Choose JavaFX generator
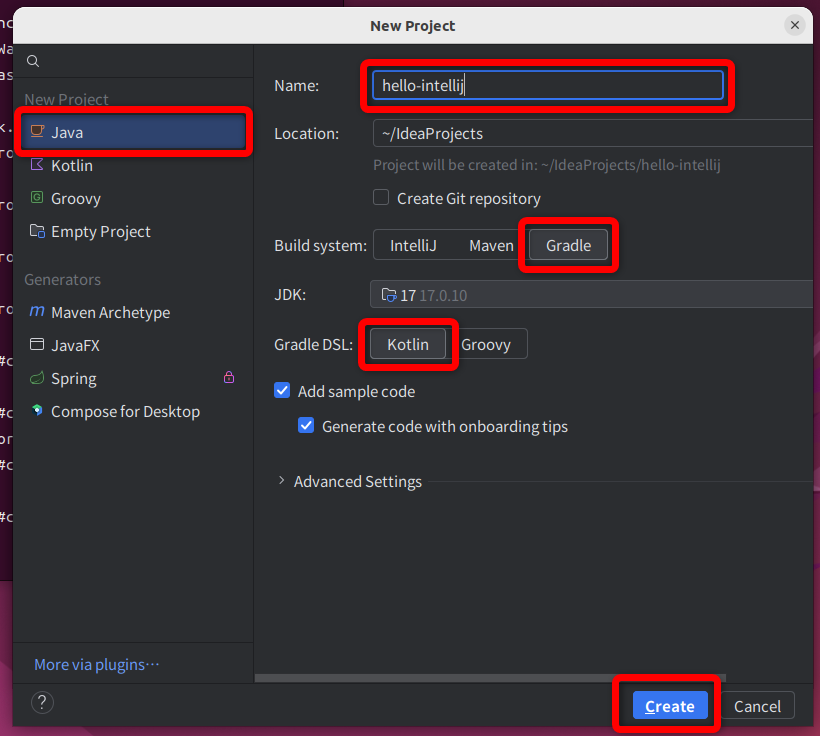820x736 pixels. [x=133, y=345]
